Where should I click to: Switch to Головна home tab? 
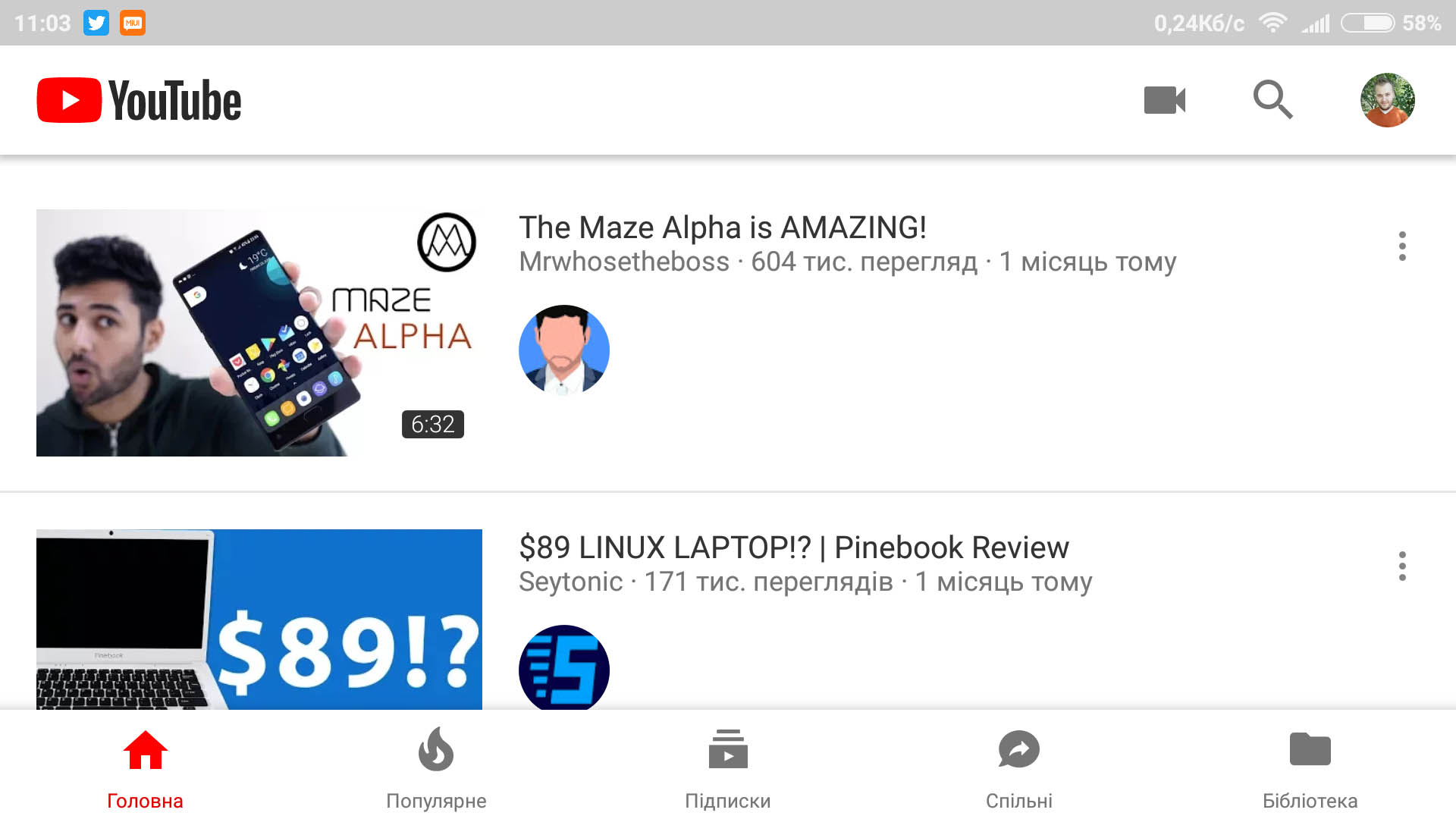pos(145,767)
